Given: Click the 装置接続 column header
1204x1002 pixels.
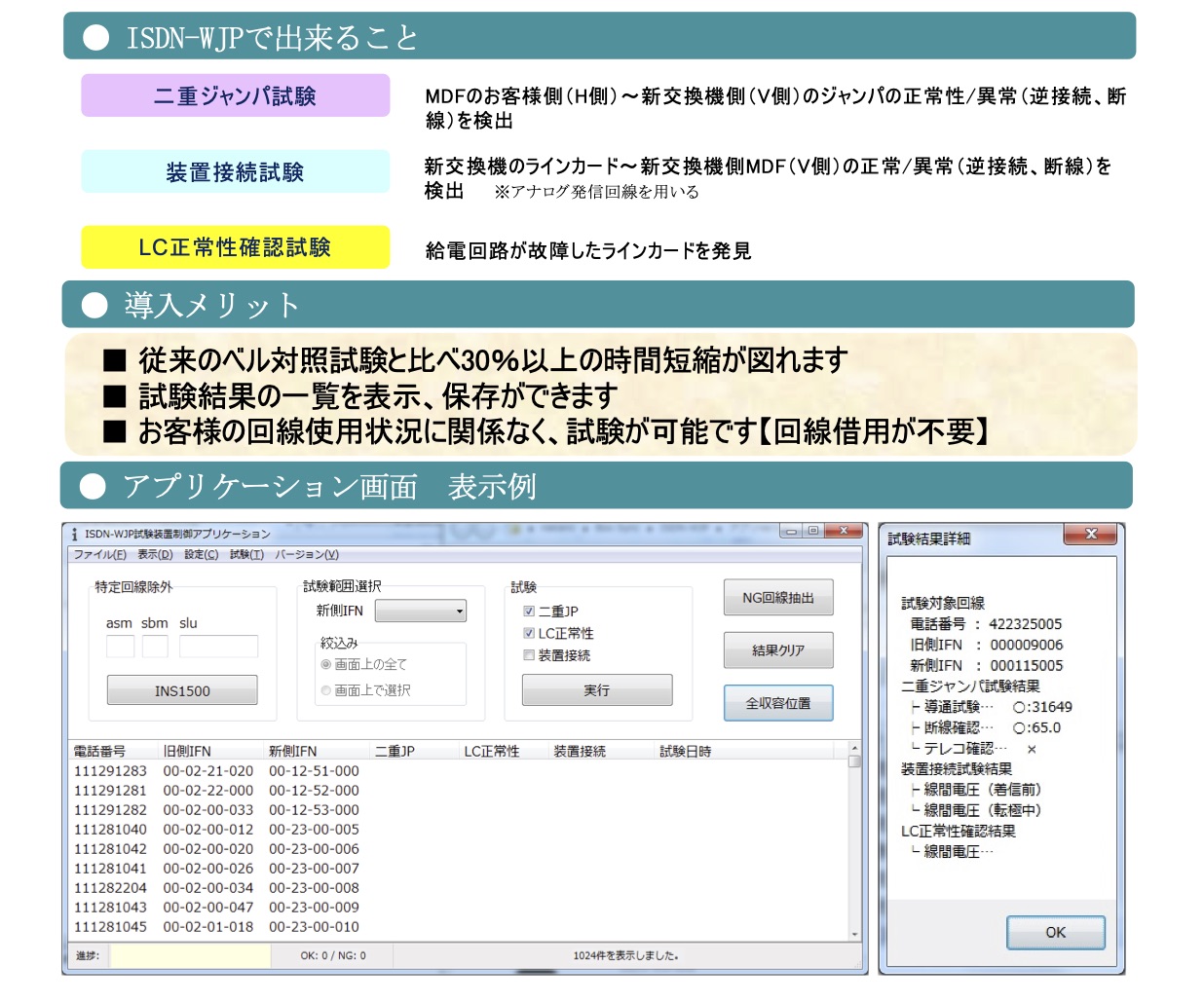Looking at the screenshot, I should click(602, 751).
